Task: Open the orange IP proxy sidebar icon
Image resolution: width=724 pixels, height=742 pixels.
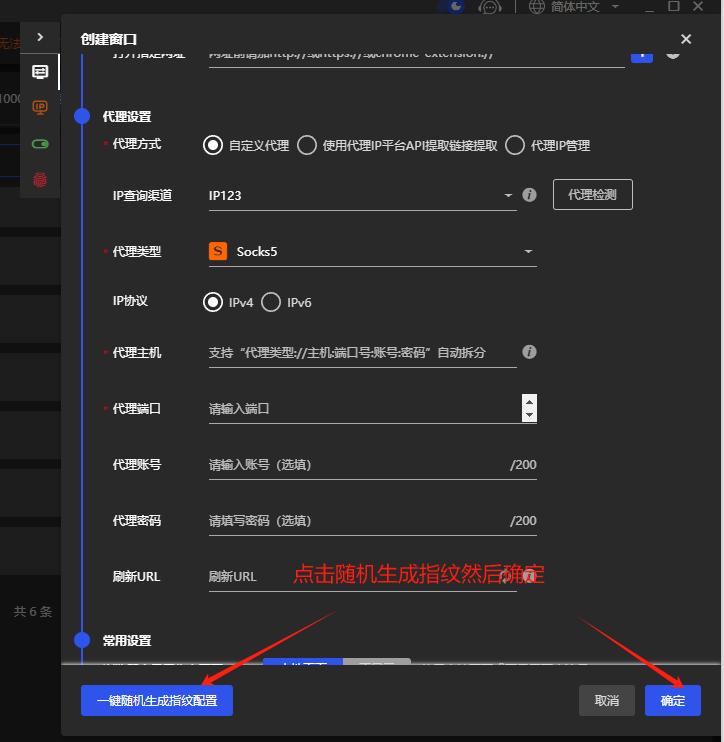Action: point(40,108)
